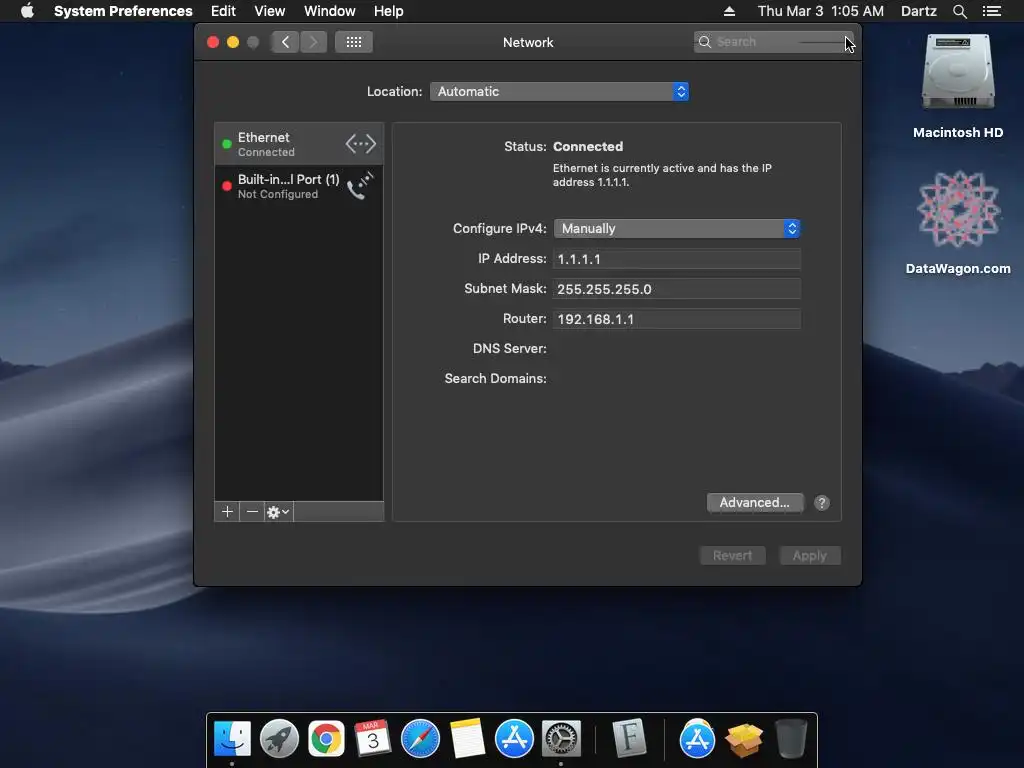Click the Revert button
The image size is (1024, 768).
point(733,556)
